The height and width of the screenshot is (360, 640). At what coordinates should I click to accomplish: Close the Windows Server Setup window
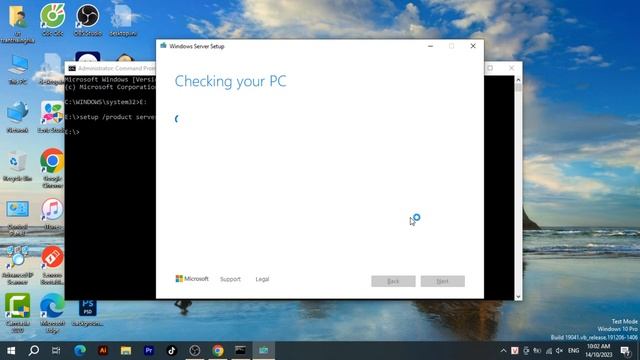pos(473,46)
